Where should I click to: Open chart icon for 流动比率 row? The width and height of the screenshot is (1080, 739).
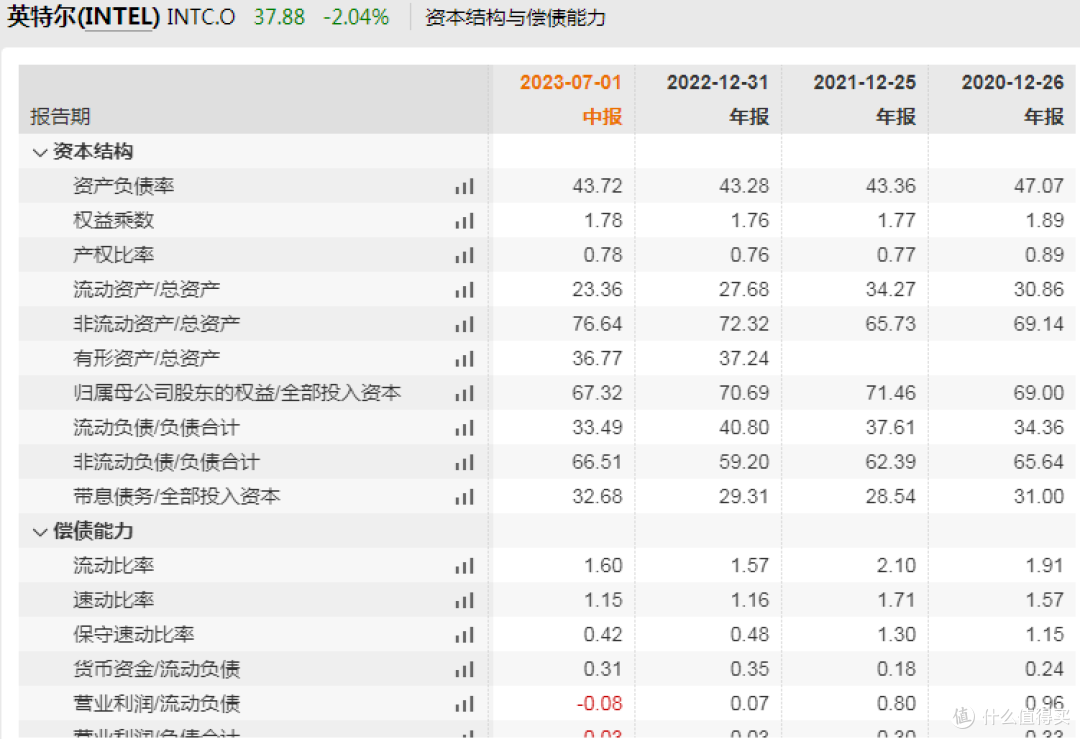coord(464,566)
